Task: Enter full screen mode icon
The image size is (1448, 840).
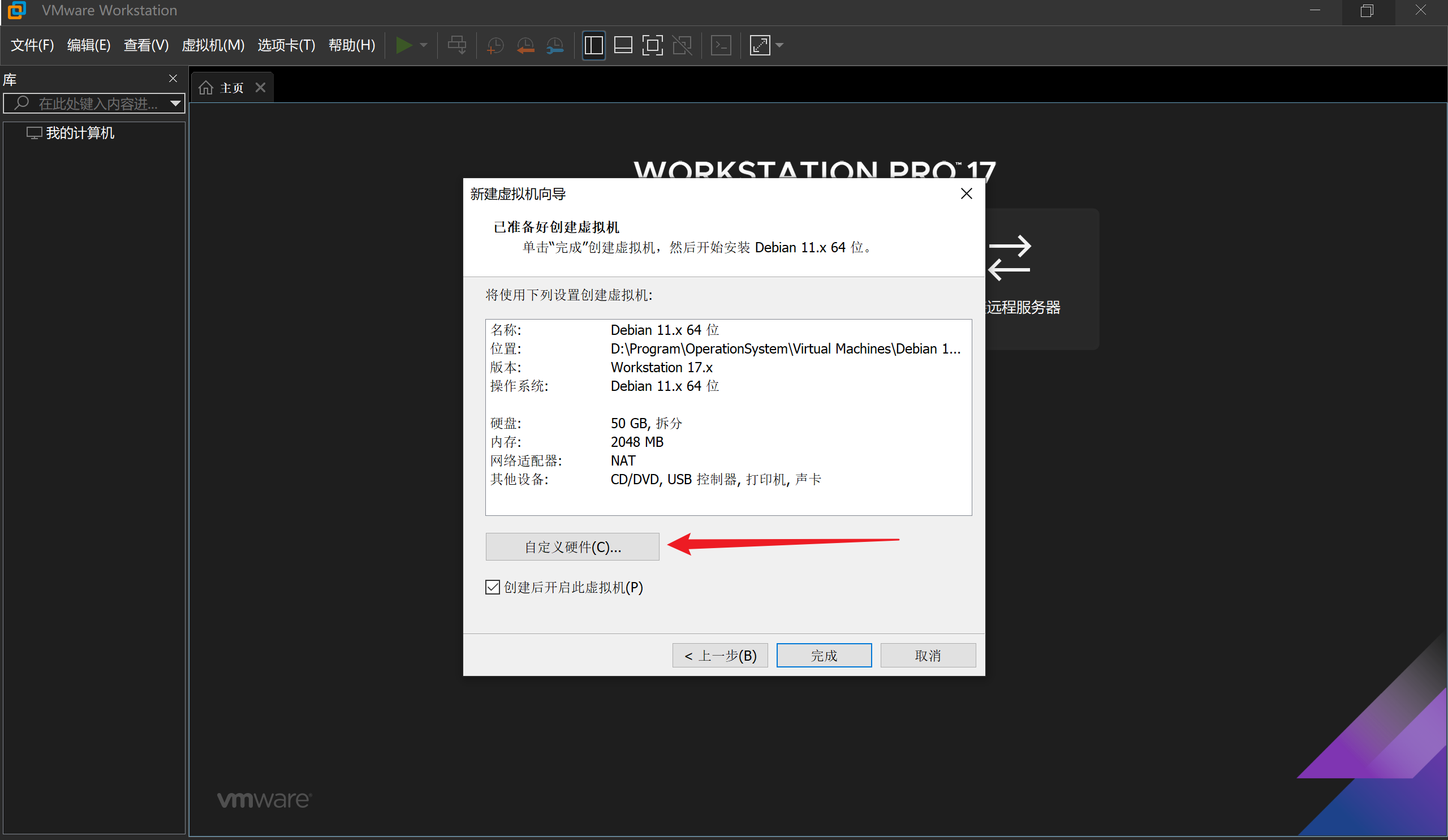Action: pyautogui.click(x=653, y=45)
